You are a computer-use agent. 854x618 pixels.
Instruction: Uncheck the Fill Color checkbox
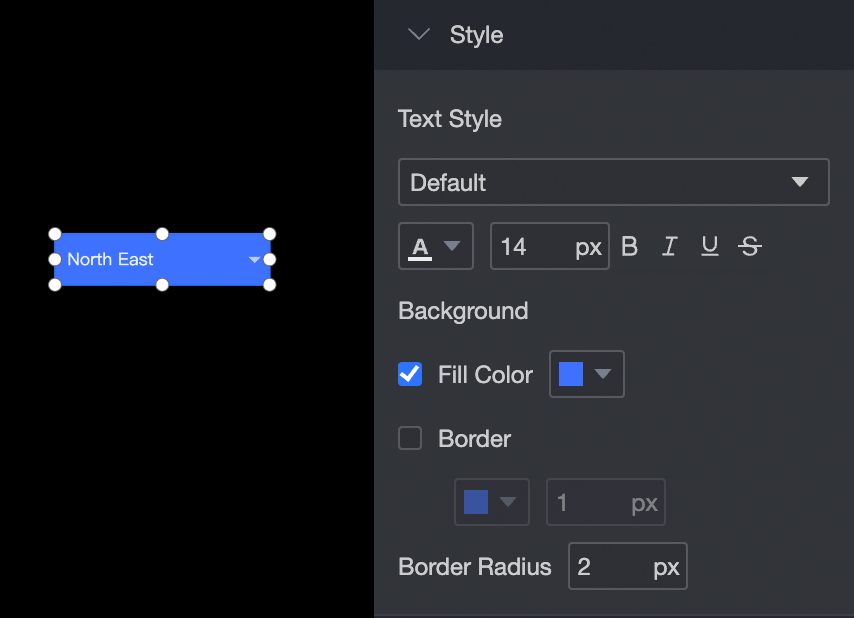410,375
